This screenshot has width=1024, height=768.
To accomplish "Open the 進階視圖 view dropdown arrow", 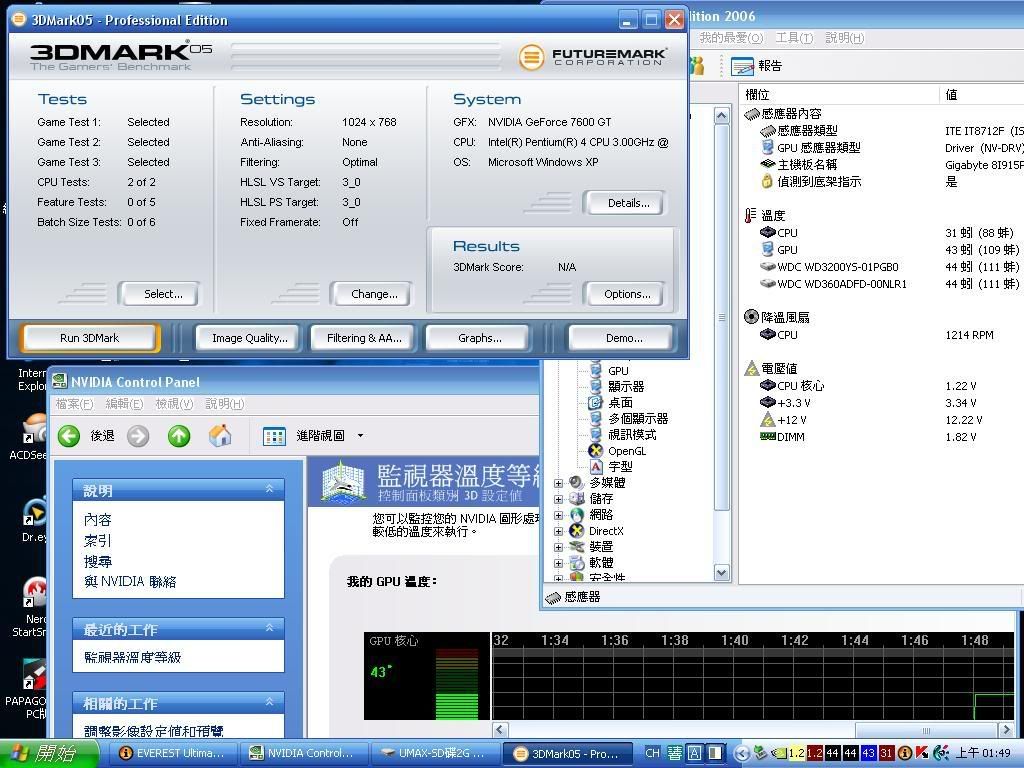I will tap(360, 436).
